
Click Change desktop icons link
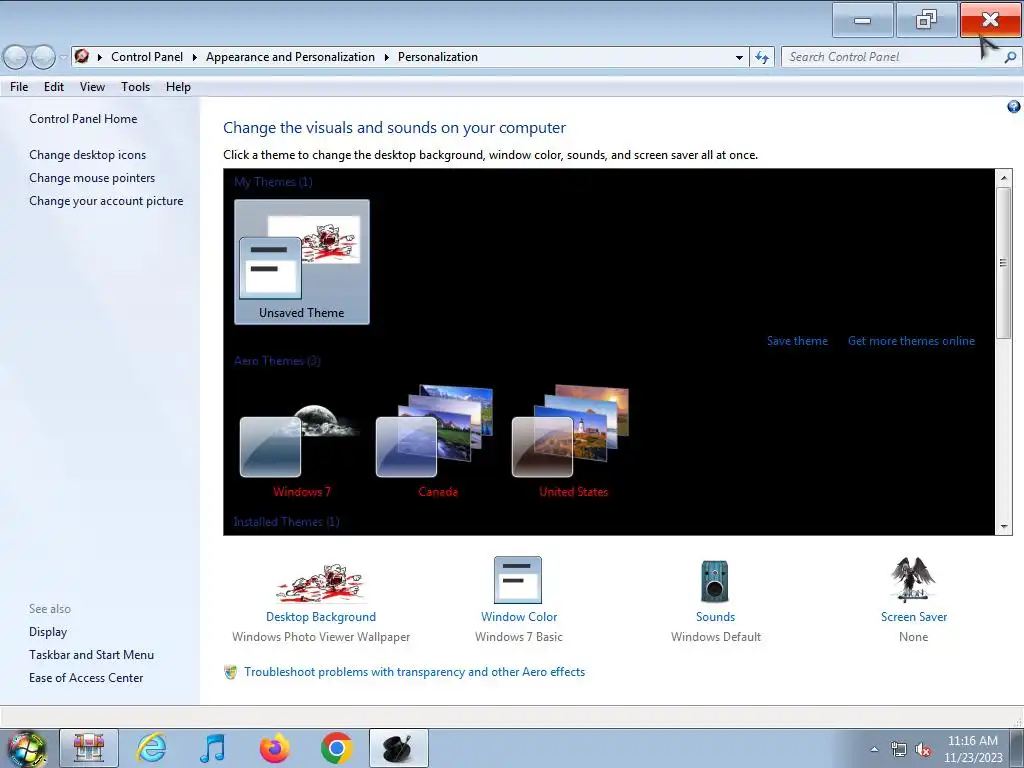(x=88, y=155)
